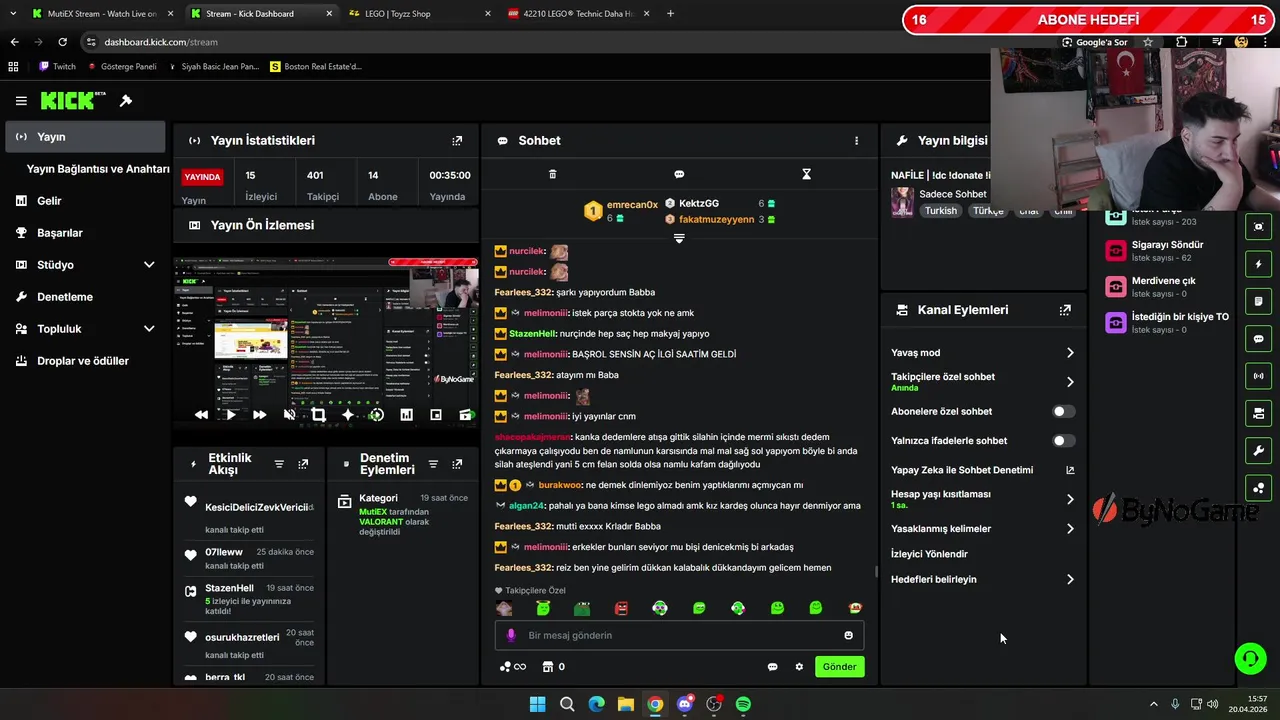Expand Hesap yaşı kısıtlaması options

coord(1070,499)
